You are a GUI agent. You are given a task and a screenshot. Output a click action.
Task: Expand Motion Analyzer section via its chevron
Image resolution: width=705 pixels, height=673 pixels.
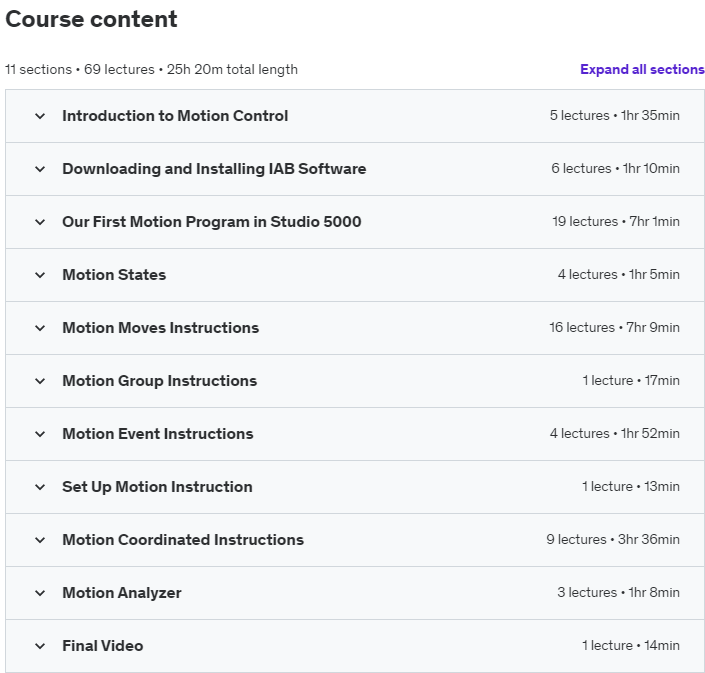(40, 593)
